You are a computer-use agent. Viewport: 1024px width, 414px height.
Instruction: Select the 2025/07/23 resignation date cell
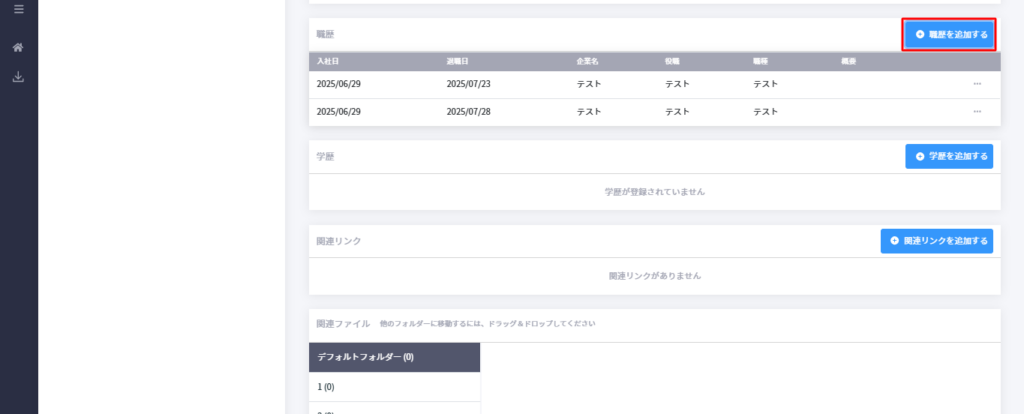(x=468, y=84)
